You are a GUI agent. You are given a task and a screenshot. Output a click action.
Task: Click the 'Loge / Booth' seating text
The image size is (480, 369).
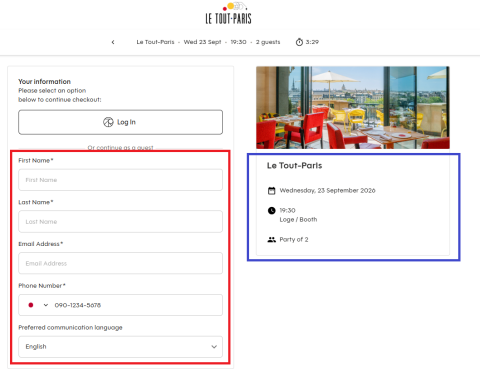pos(298,220)
